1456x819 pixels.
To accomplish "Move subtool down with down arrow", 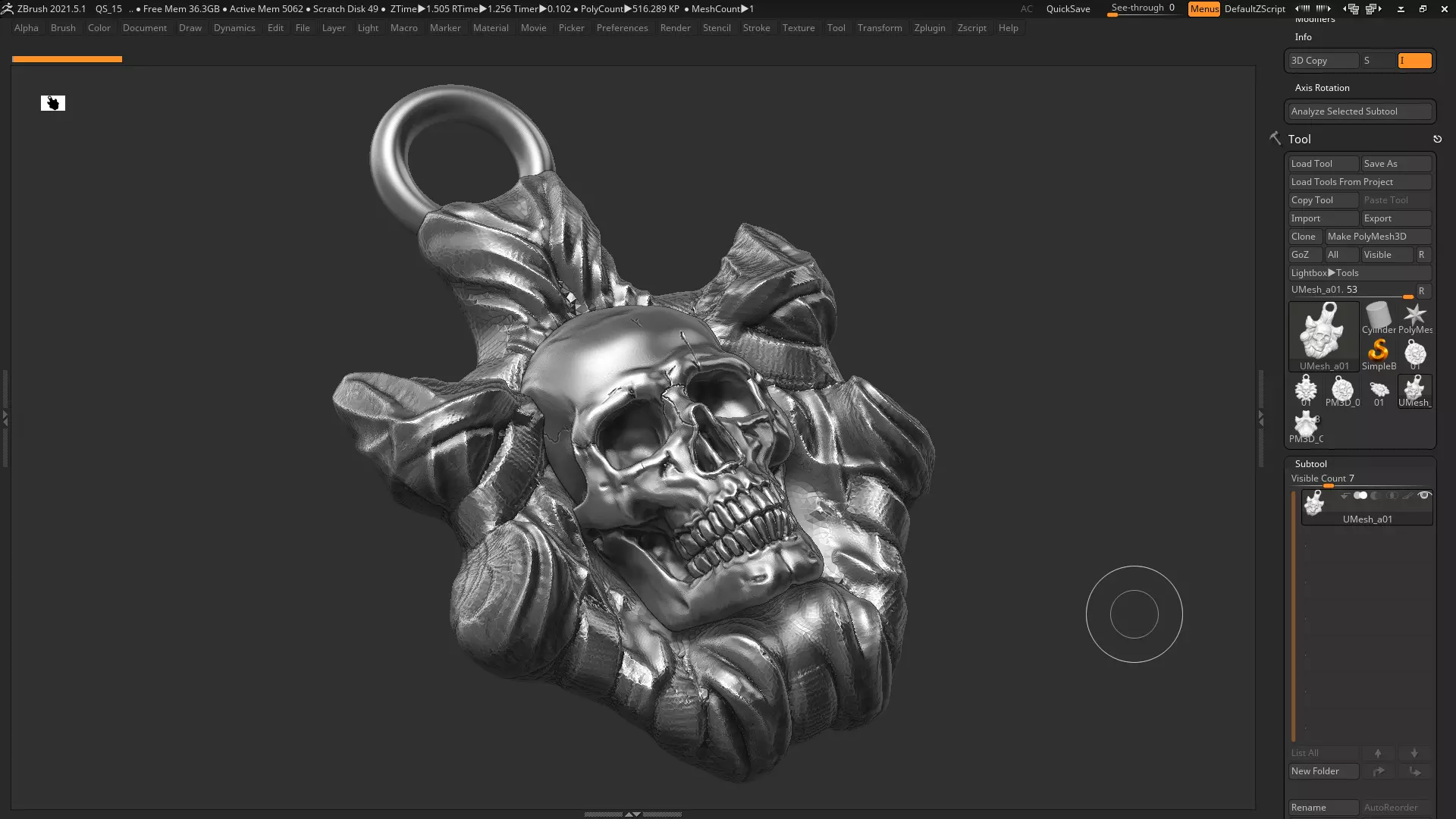I will click(1414, 753).
